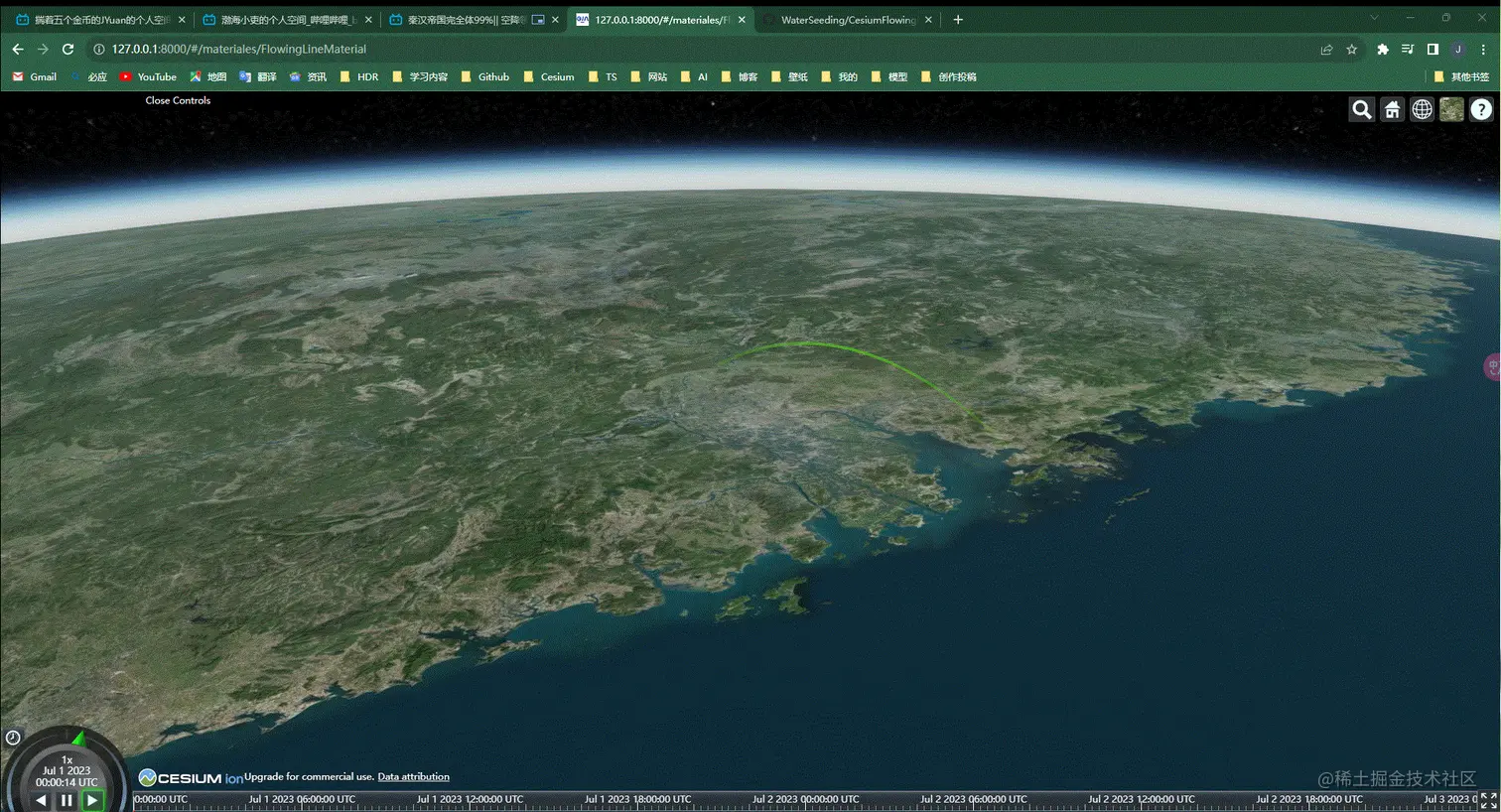This screenshot has height=812, width=1501.
Task: Click picture-in-picture icon on 秦汉帝国 tab
Action: 538,20
